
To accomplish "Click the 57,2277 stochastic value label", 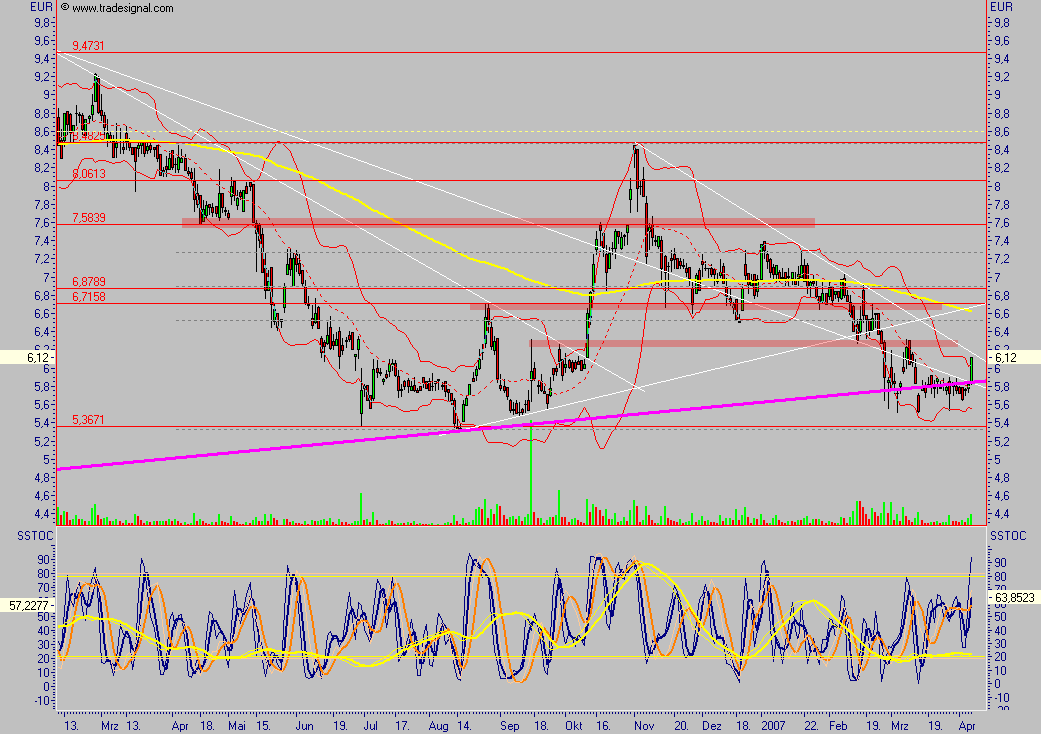I will (27, 605).
